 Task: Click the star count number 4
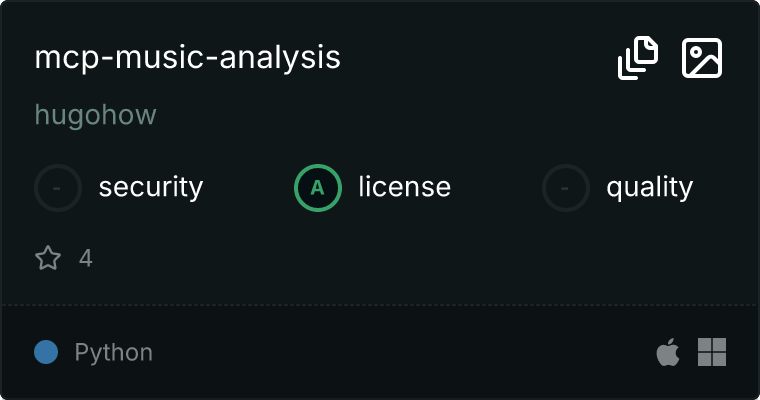click(x=86, y=259)
